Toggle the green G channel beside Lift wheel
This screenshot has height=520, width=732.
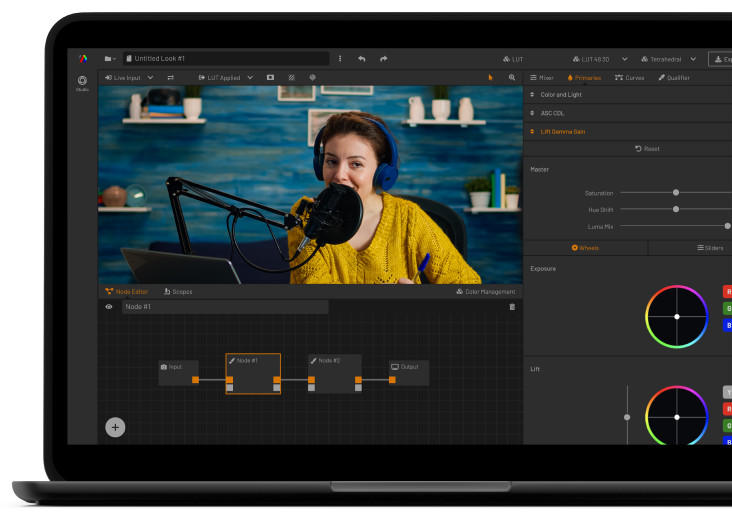tap(727, 426)
